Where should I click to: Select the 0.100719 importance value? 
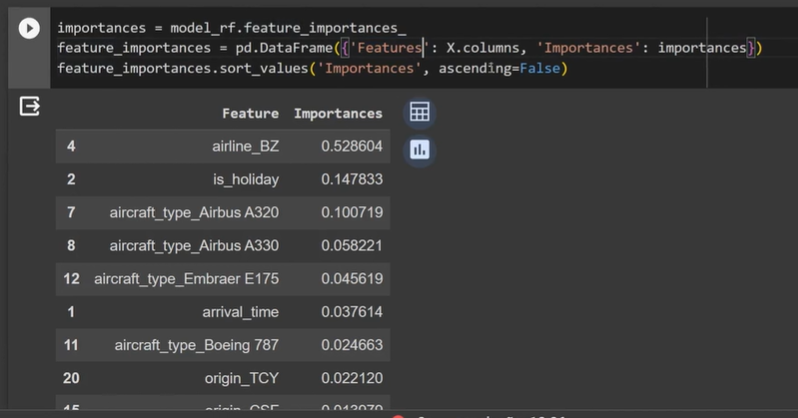click(352, 213)
